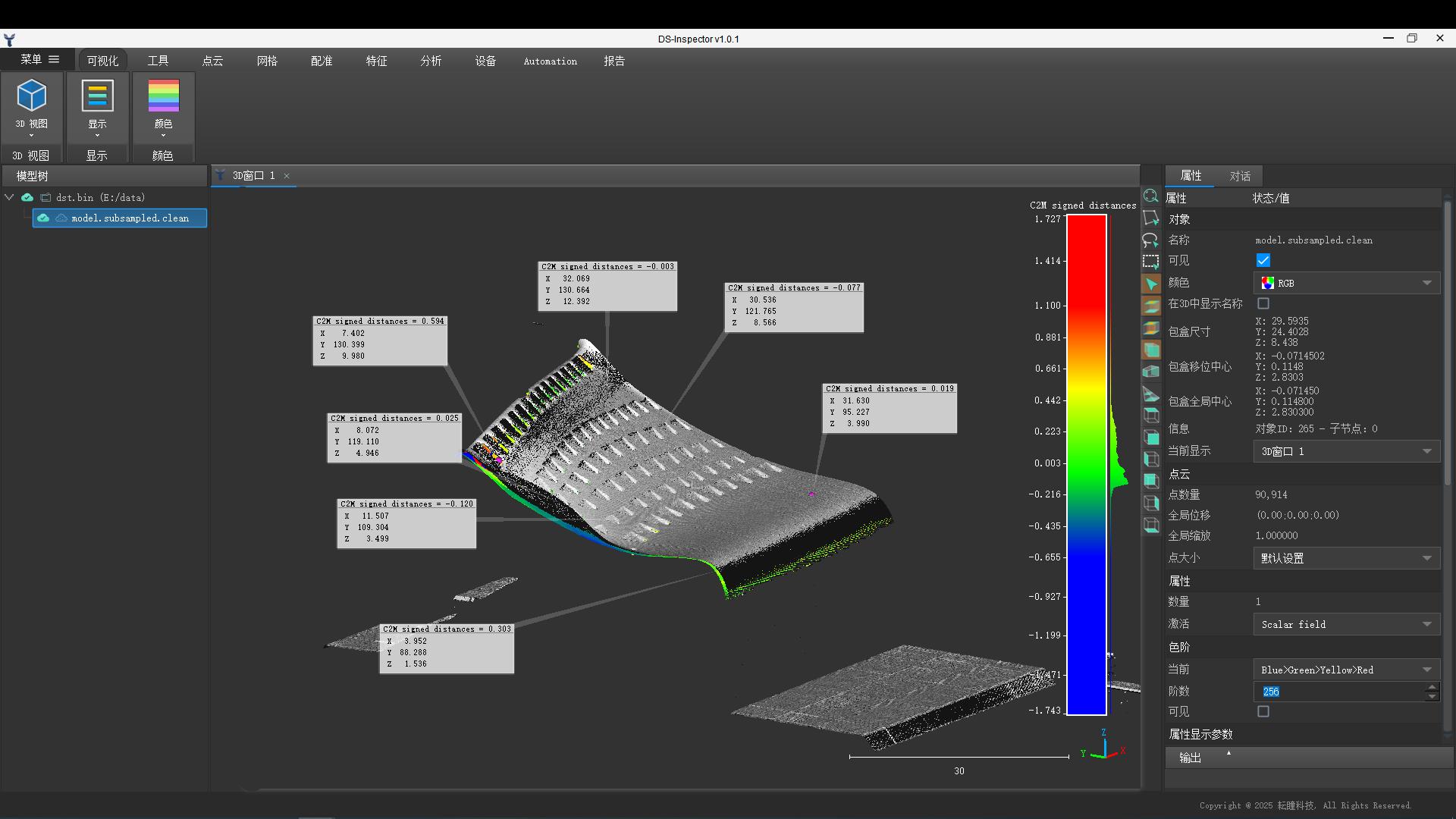Switch to the 点云 ribbon tab
1456x819 pixels.
click(212, 61)
